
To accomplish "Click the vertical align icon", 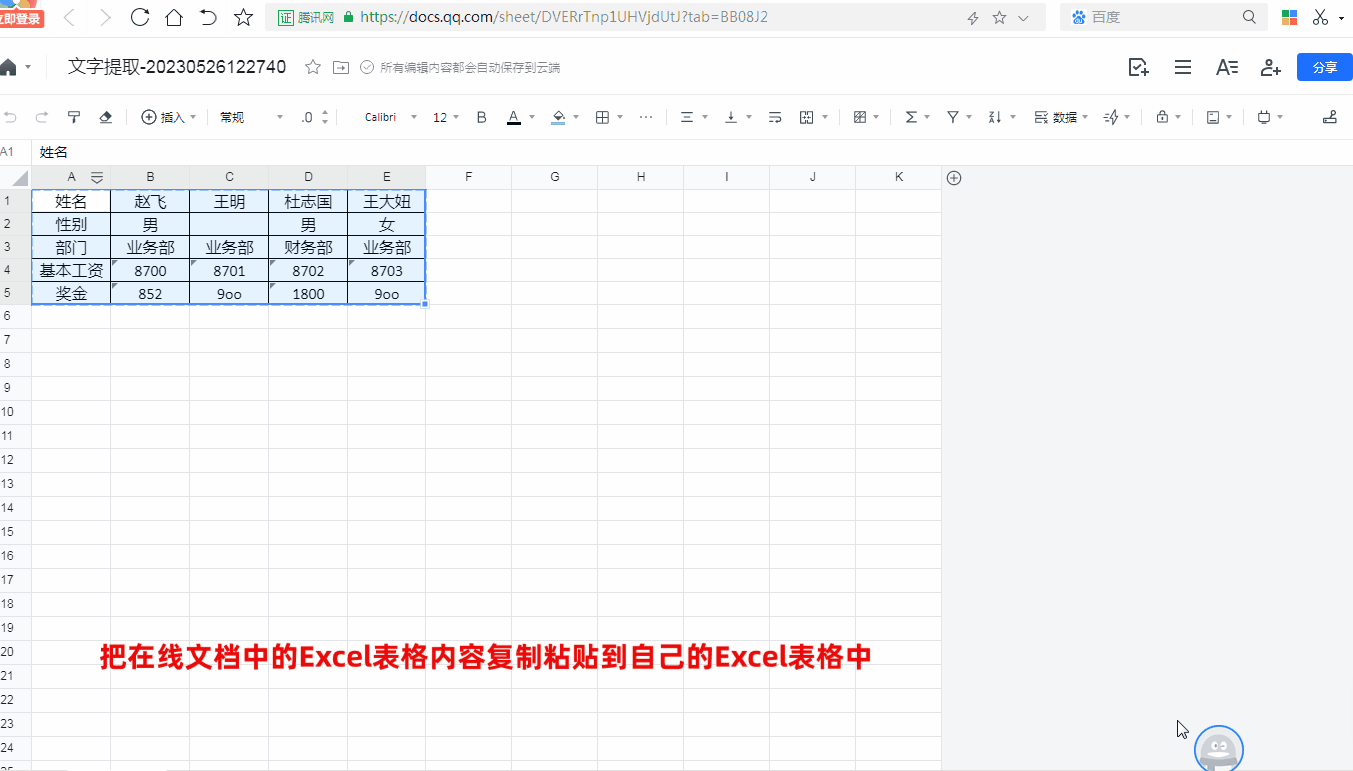I will [x=731, y=117].
